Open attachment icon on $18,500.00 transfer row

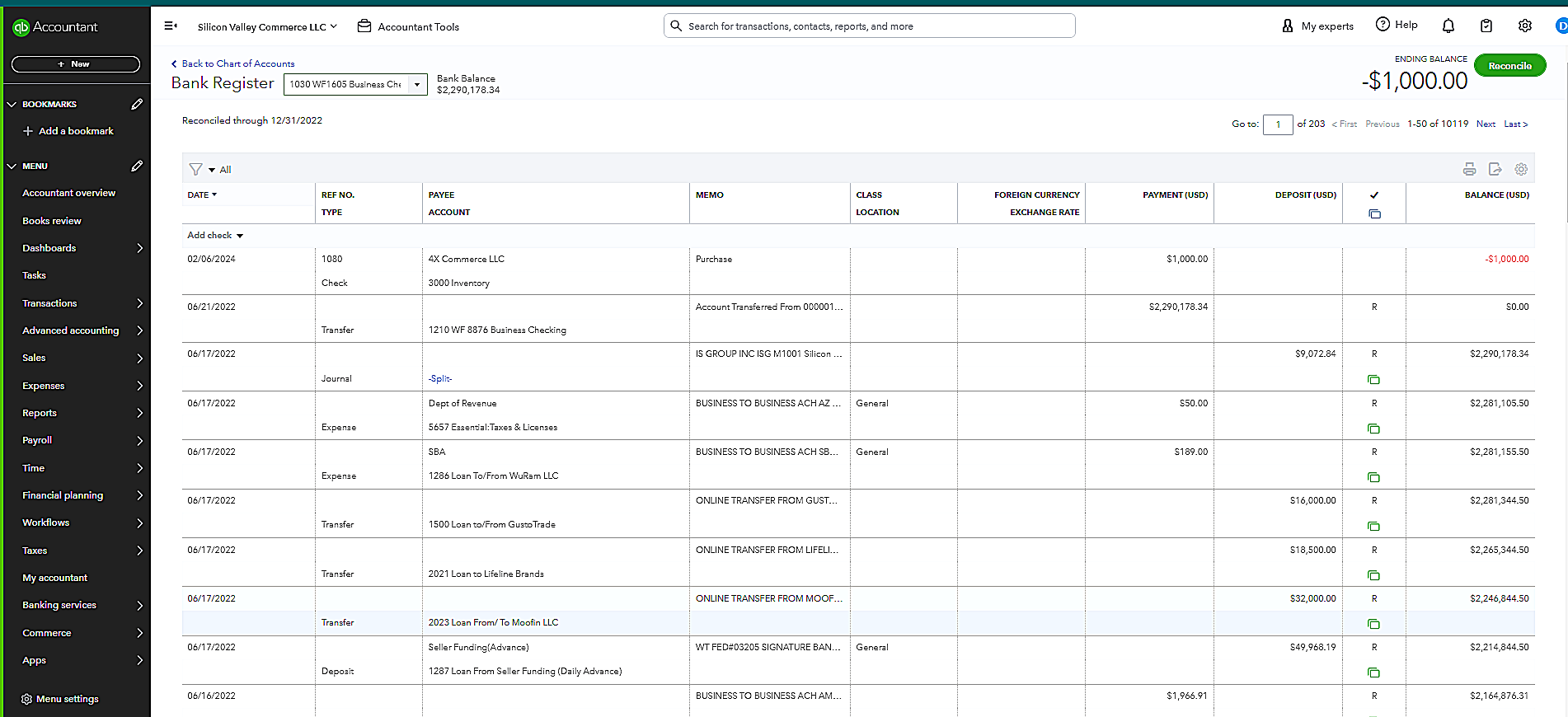click(x=1373, y=575)
